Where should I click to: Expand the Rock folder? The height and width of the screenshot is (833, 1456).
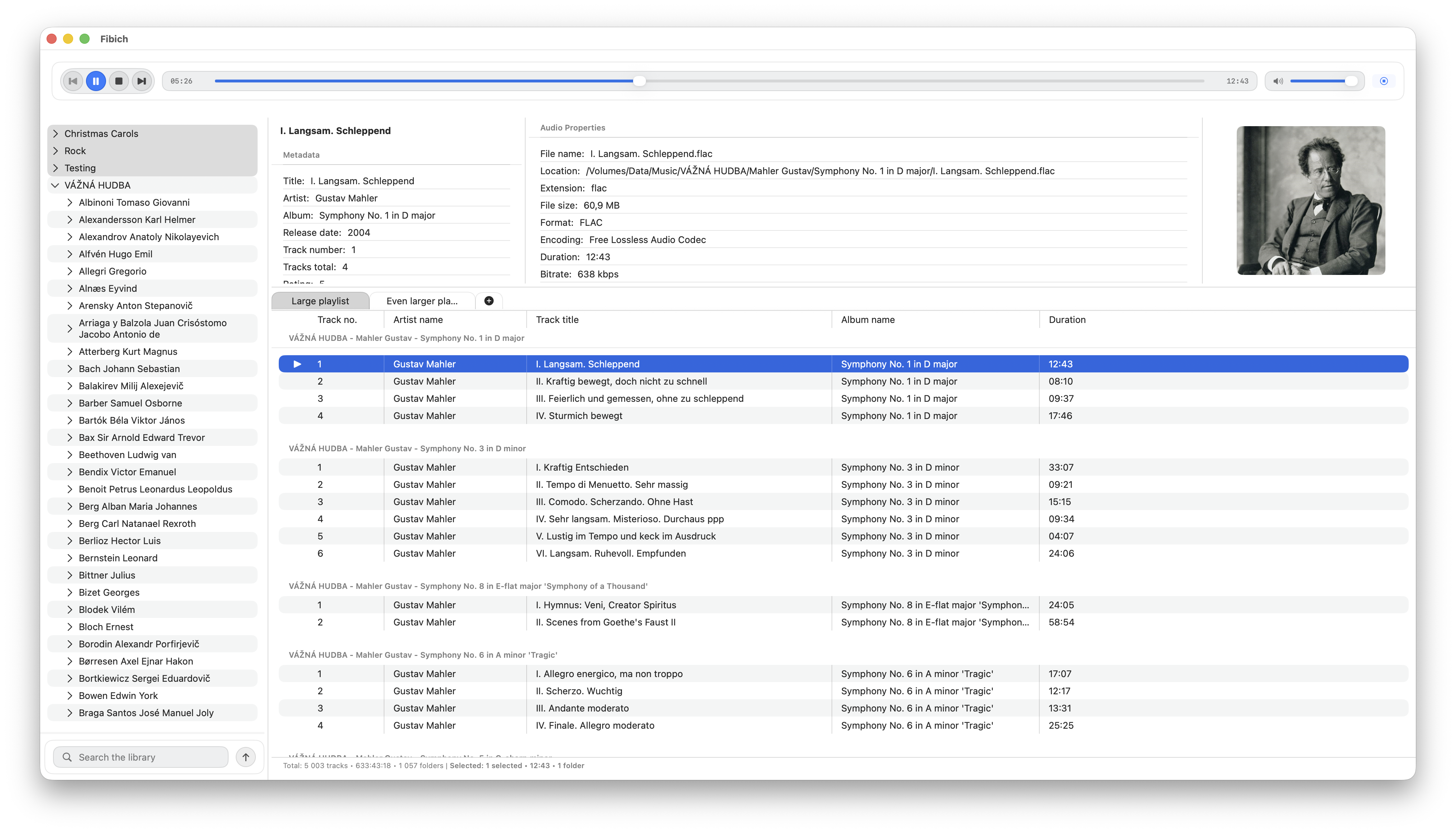click(x=56, y=151)
